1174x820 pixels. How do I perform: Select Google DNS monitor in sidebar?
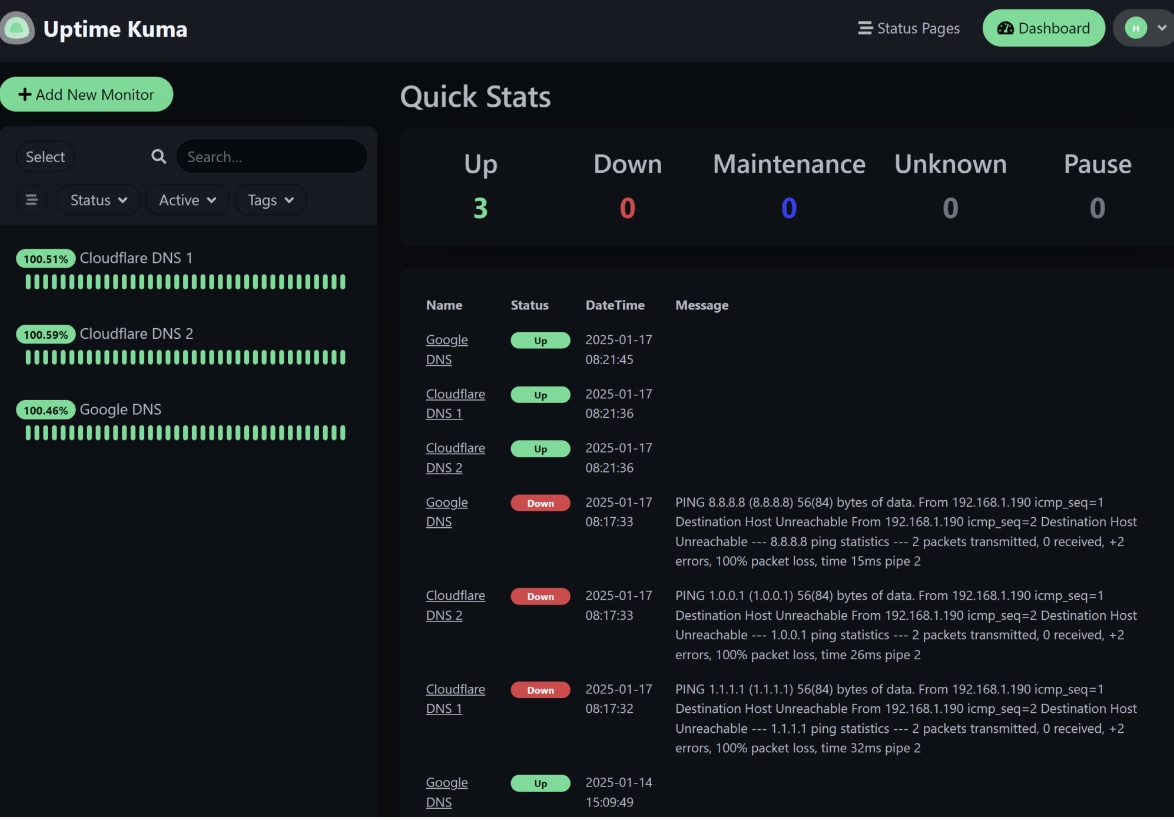pos(121,409)
